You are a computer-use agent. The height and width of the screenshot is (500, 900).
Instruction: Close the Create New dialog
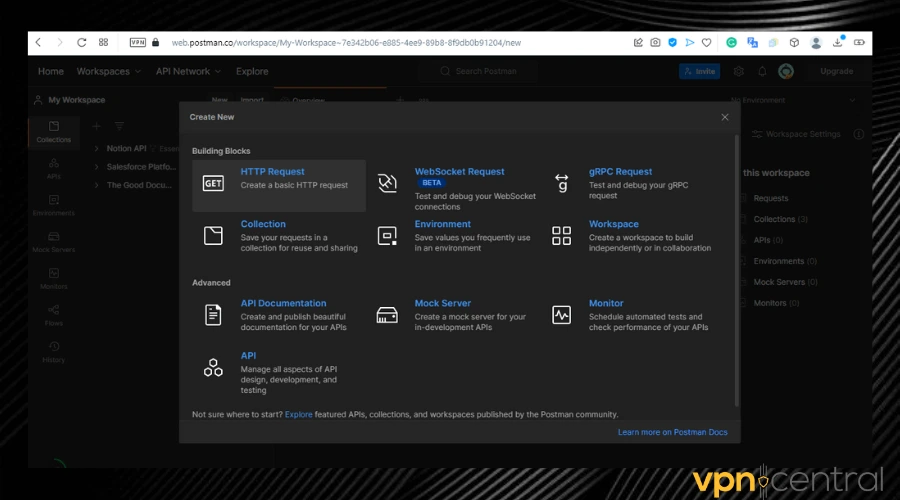click(725, 117)
